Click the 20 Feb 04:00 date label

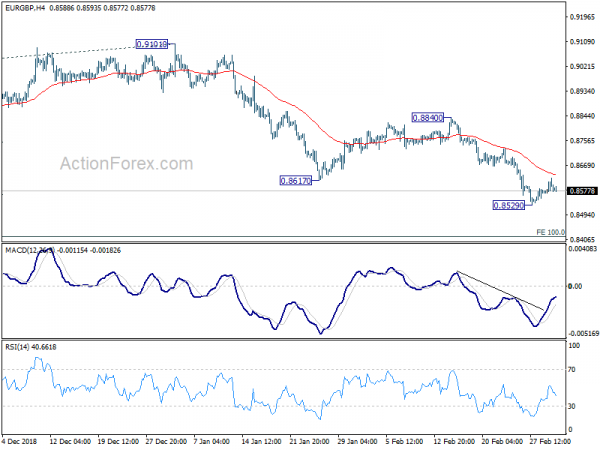(x=502, y=441)
